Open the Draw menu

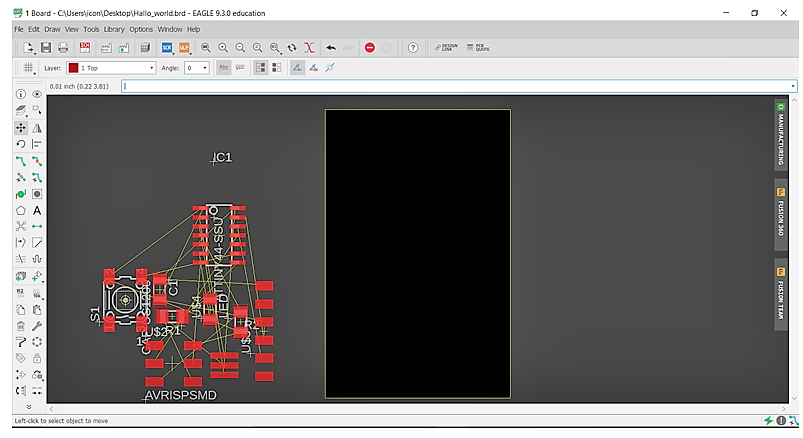click(x=52, y=29)
